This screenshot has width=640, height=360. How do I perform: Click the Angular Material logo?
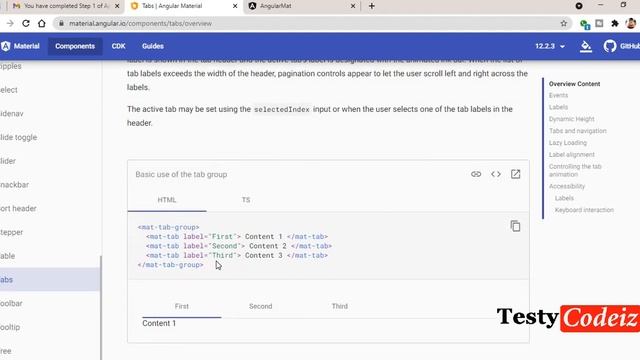coord(20,46)
